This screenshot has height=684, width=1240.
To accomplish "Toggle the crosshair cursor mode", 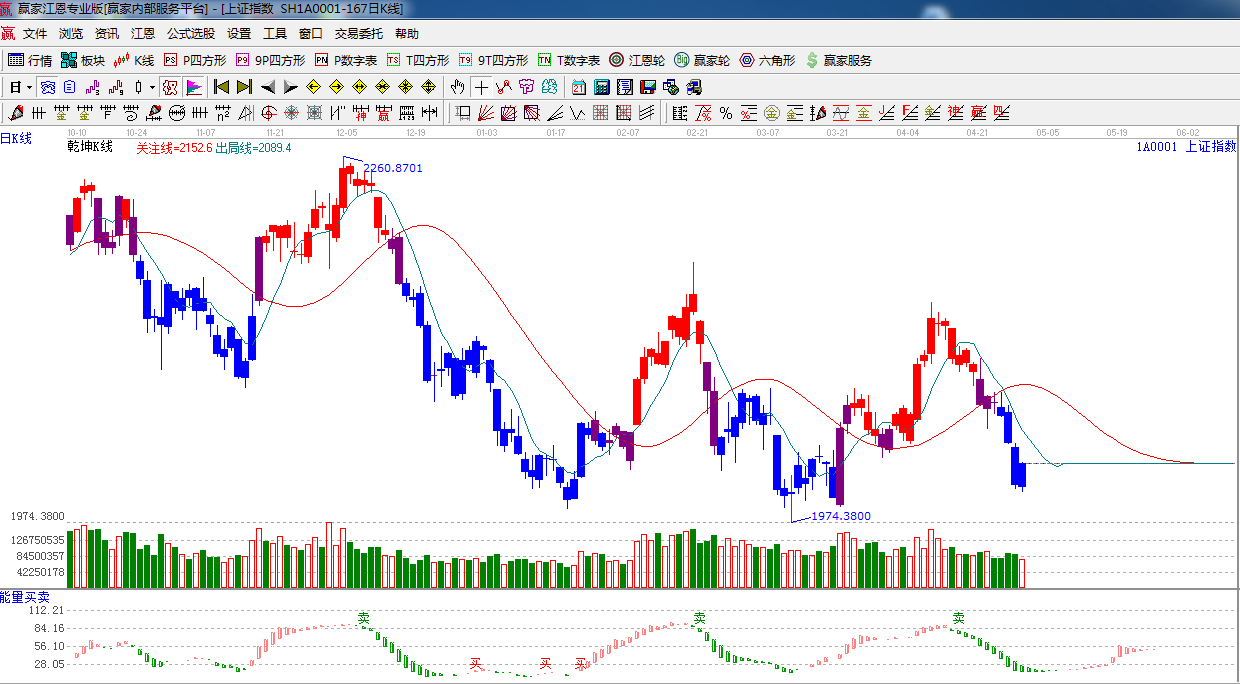I will [x=481, y=87].
